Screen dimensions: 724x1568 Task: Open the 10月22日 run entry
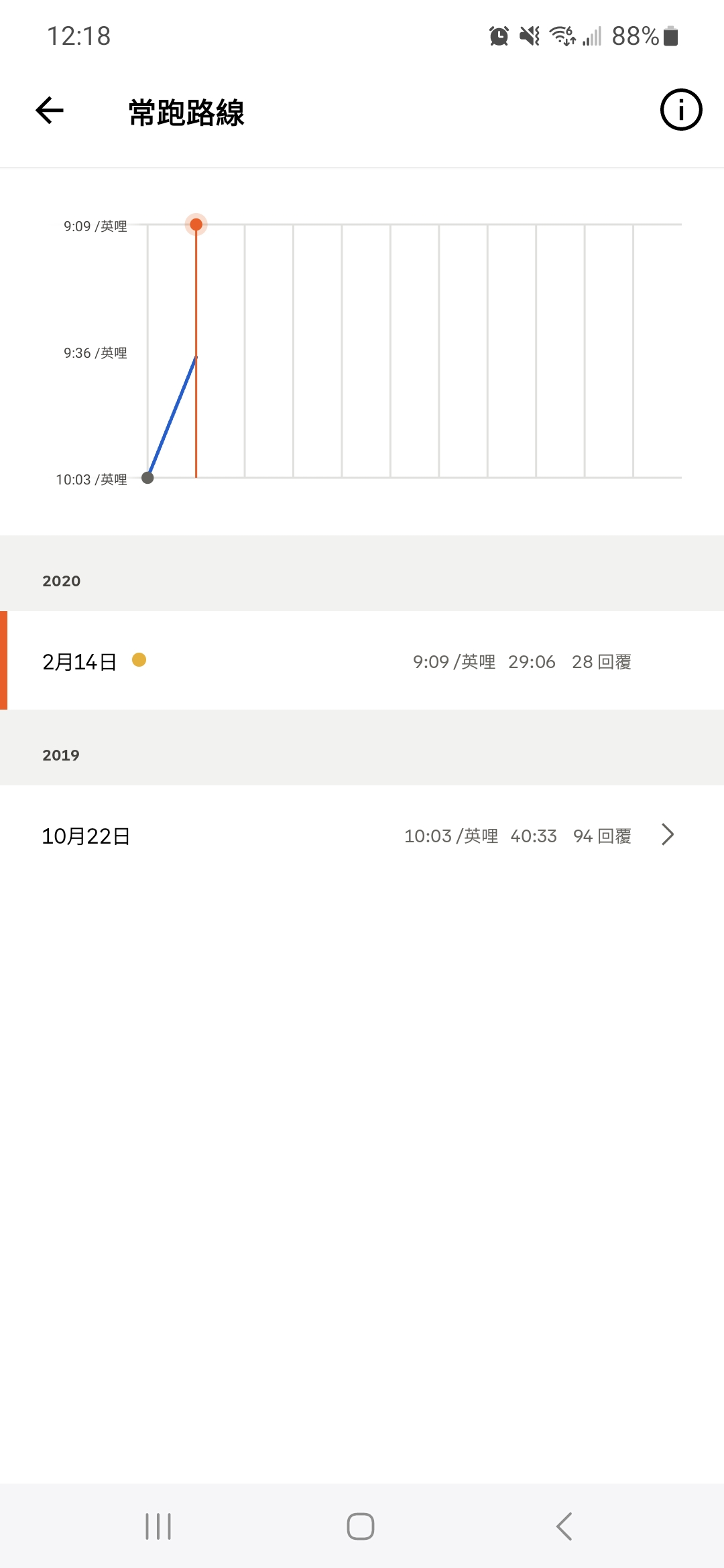[362, 835]
